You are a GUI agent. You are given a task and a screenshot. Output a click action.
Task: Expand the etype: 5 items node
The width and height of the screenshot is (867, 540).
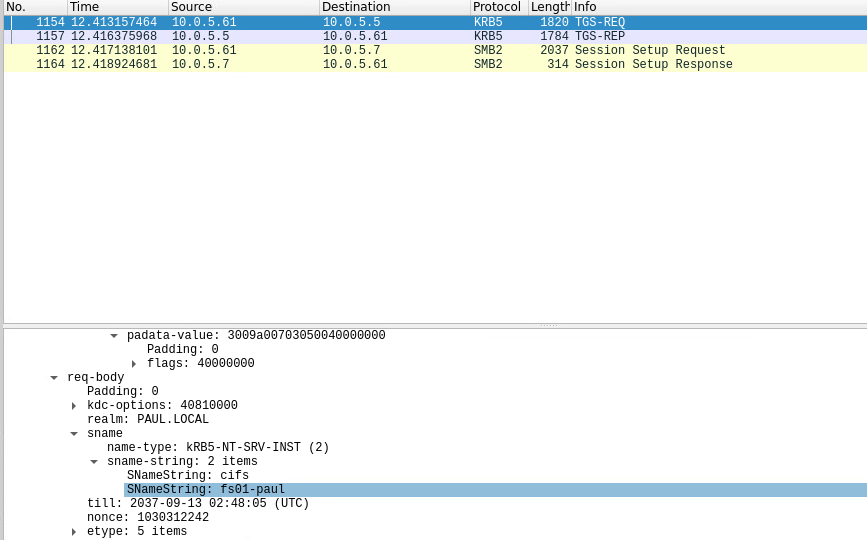coord(74,532)
